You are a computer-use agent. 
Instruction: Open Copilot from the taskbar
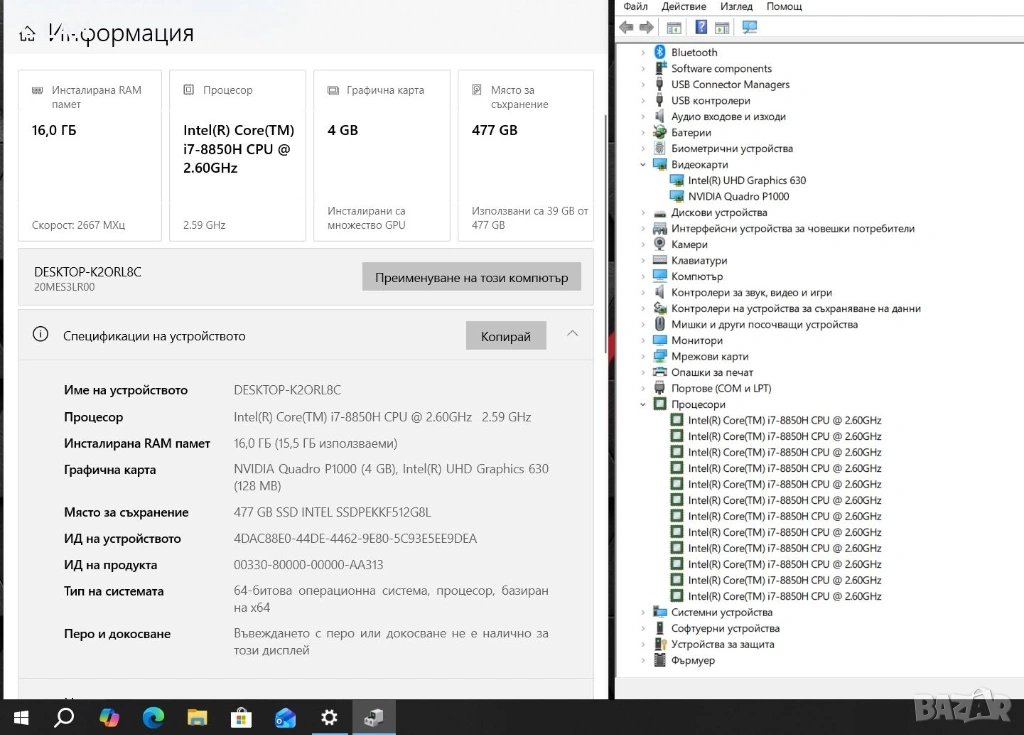(x=109, y=717)
